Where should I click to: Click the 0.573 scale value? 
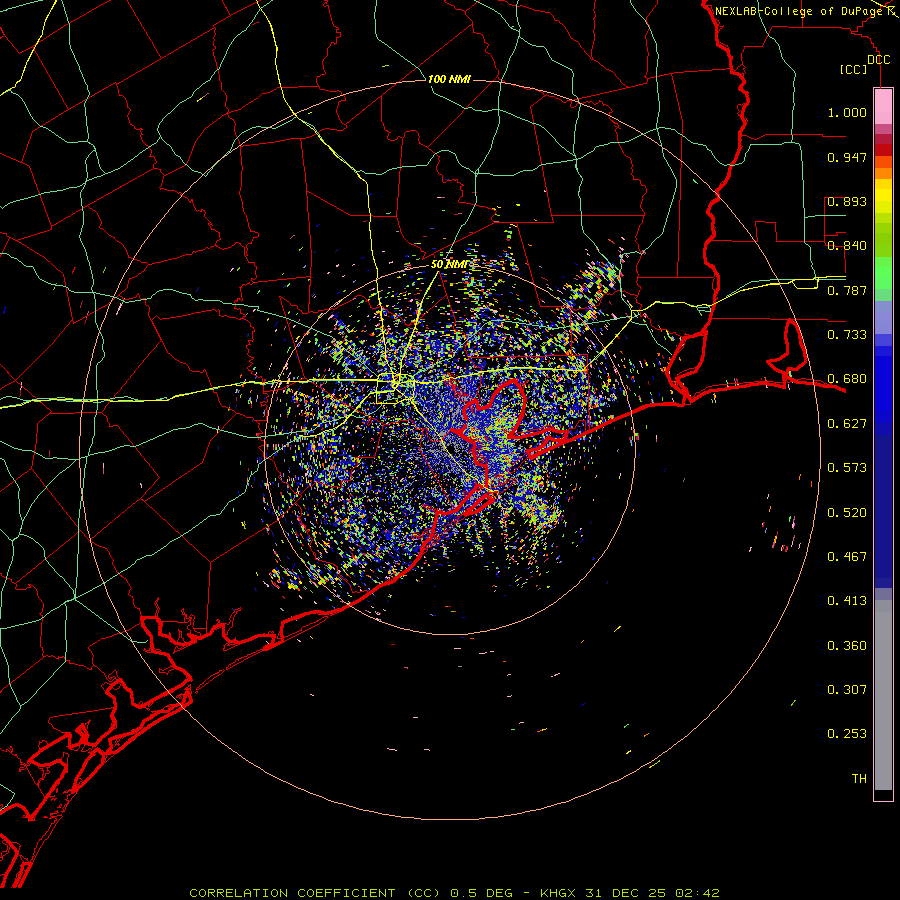[x=847, y=468]
